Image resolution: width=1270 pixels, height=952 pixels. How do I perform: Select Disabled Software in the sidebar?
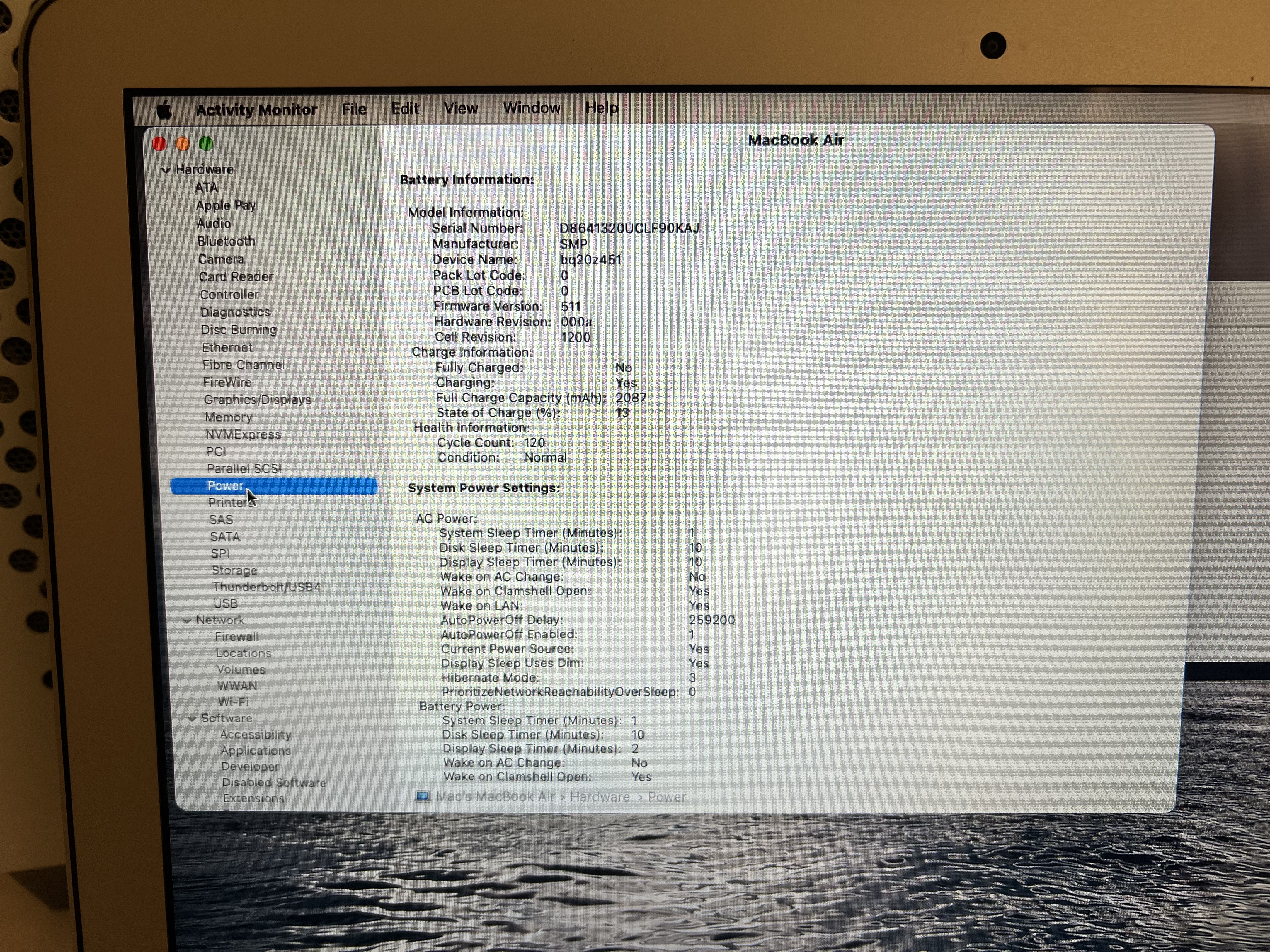274,783
